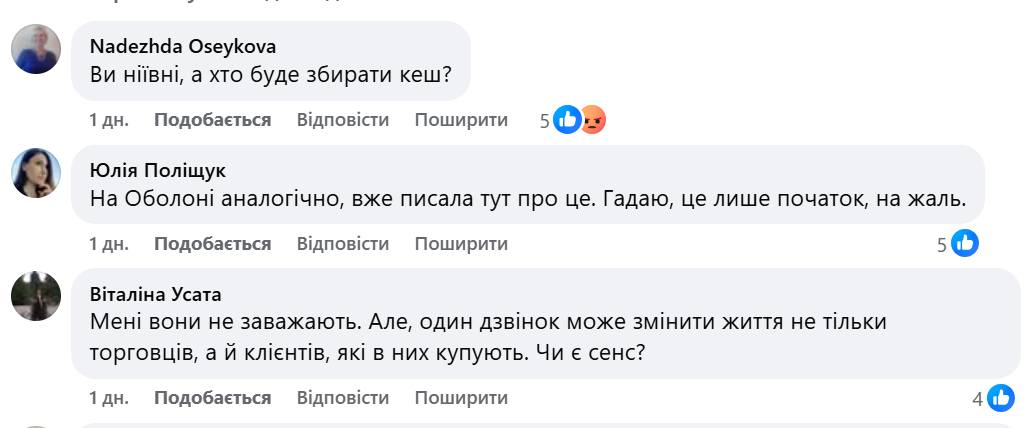Image resolution: width=1034 pixels, height=428 pixels.
Task: Open Віталіна Усата's profile avatar
Action: pos(37,296)
